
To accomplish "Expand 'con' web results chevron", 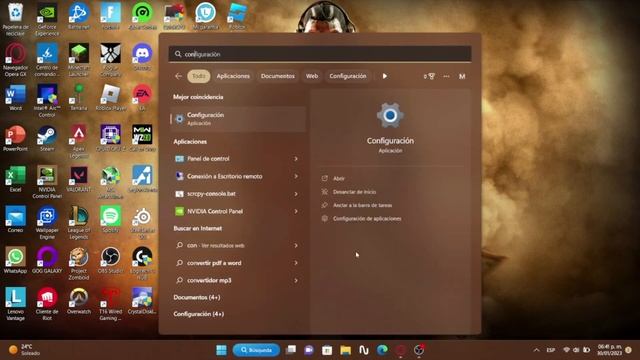I will coord(296,246).
